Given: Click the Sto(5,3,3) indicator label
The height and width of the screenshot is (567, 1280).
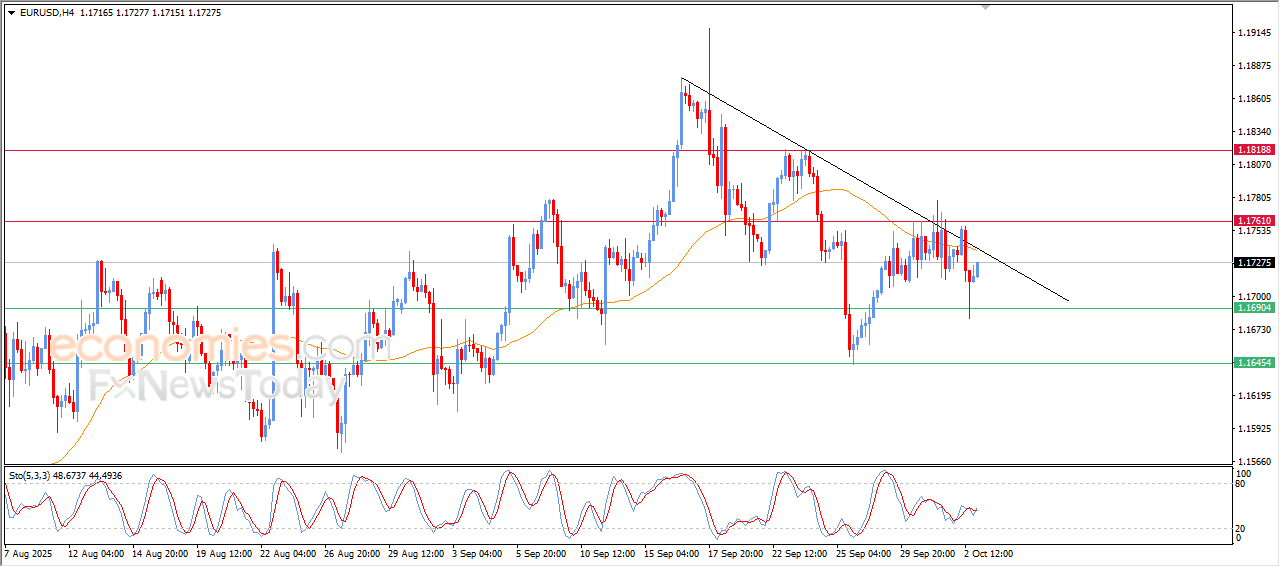Looking at the screenshot, I should (x=30, y=475).
